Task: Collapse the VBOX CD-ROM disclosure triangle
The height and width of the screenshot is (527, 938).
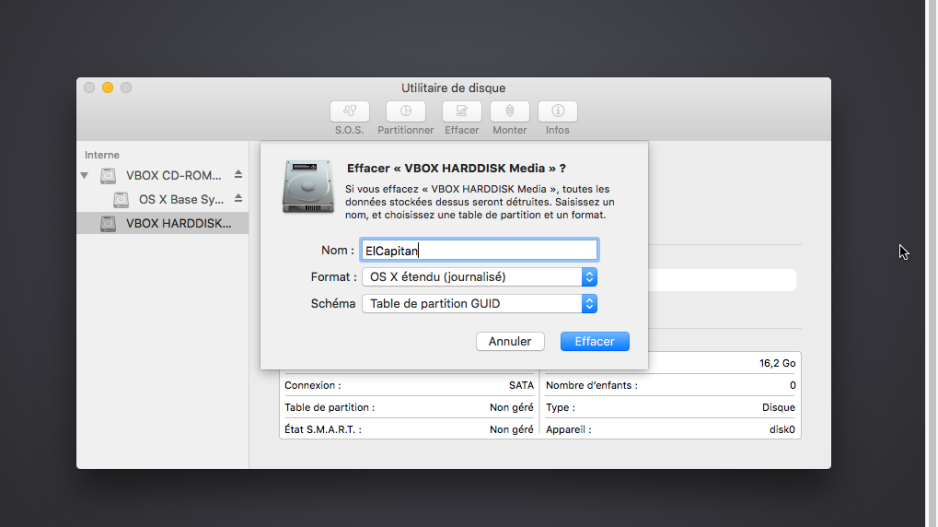Action: click(84, 175)
